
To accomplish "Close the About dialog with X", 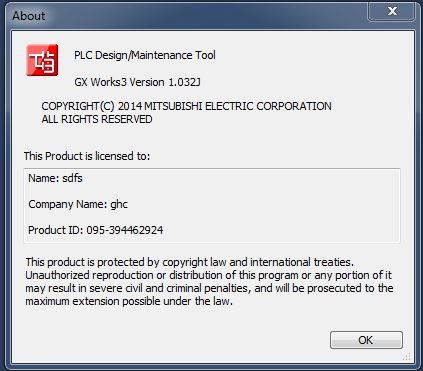I will click(x=392, y=12).
